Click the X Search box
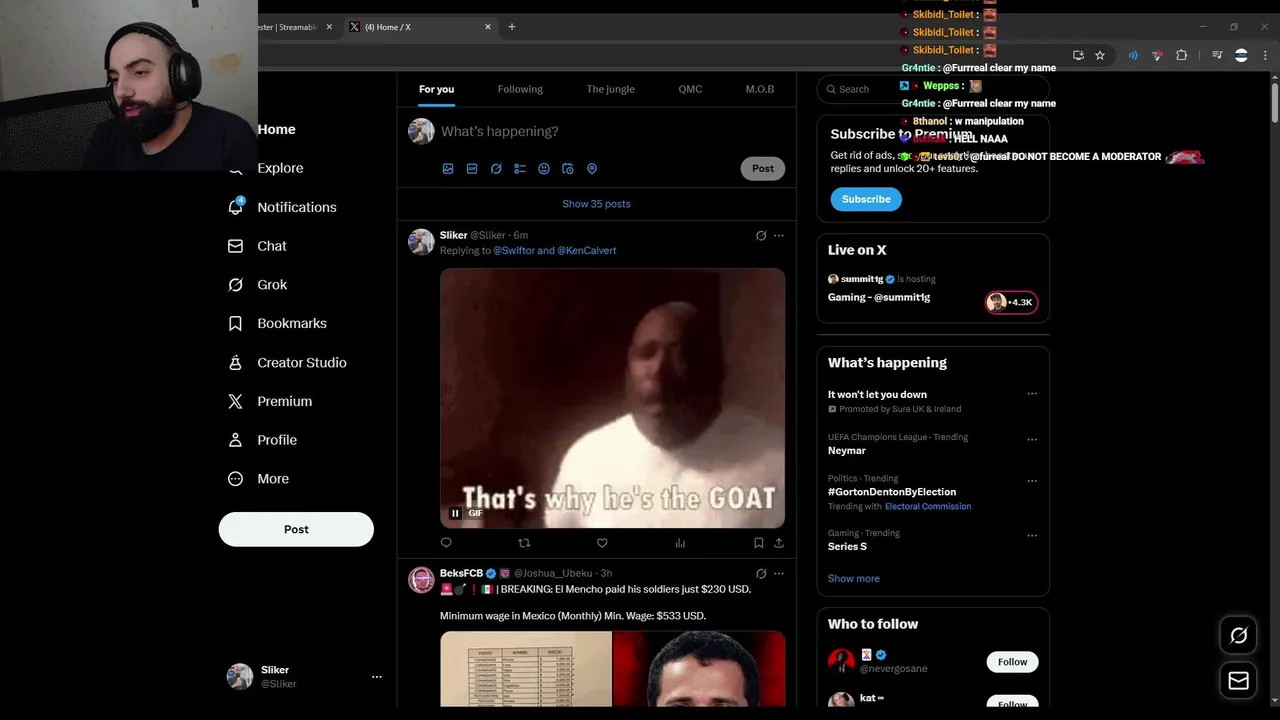 (x=933, y=89)
